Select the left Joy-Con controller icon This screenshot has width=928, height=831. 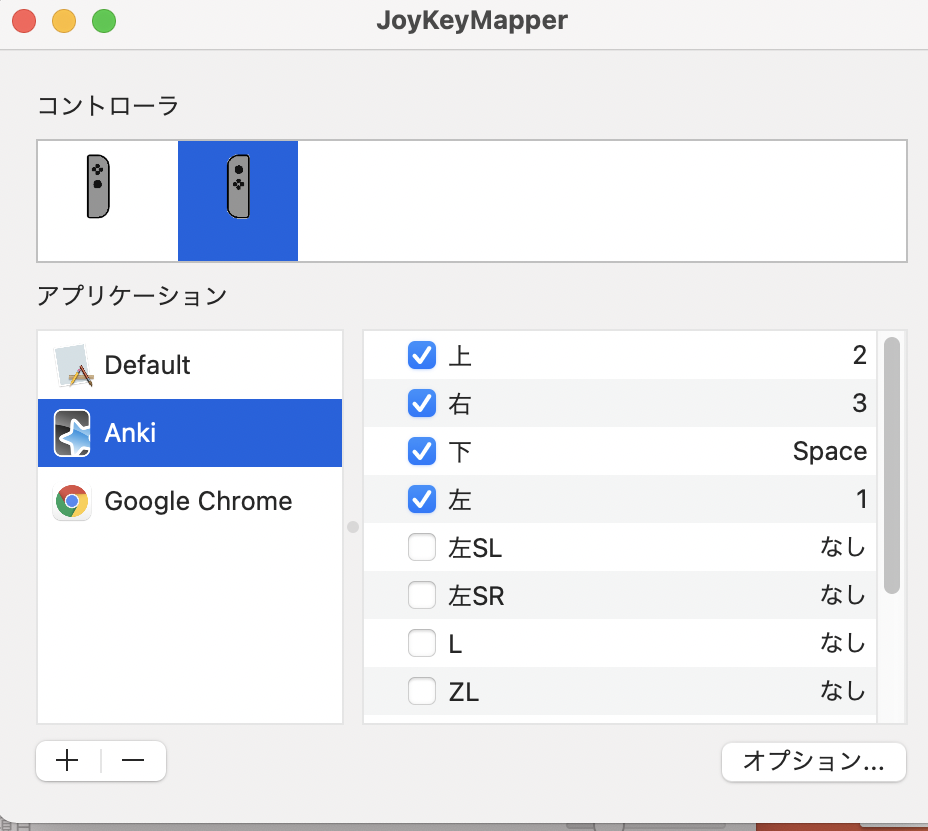[97, 186]
